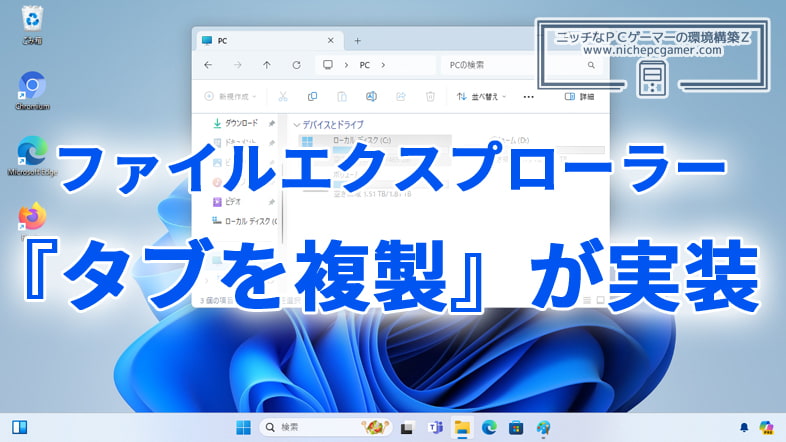Open the Windows Start menu
Viewport: 786px width, 442px height.
point(244,427)
